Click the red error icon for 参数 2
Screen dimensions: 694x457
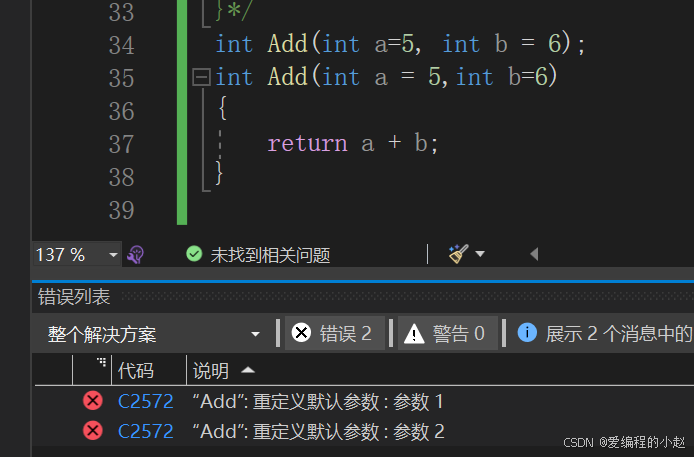pyautogui.click(x=93, y=430)
